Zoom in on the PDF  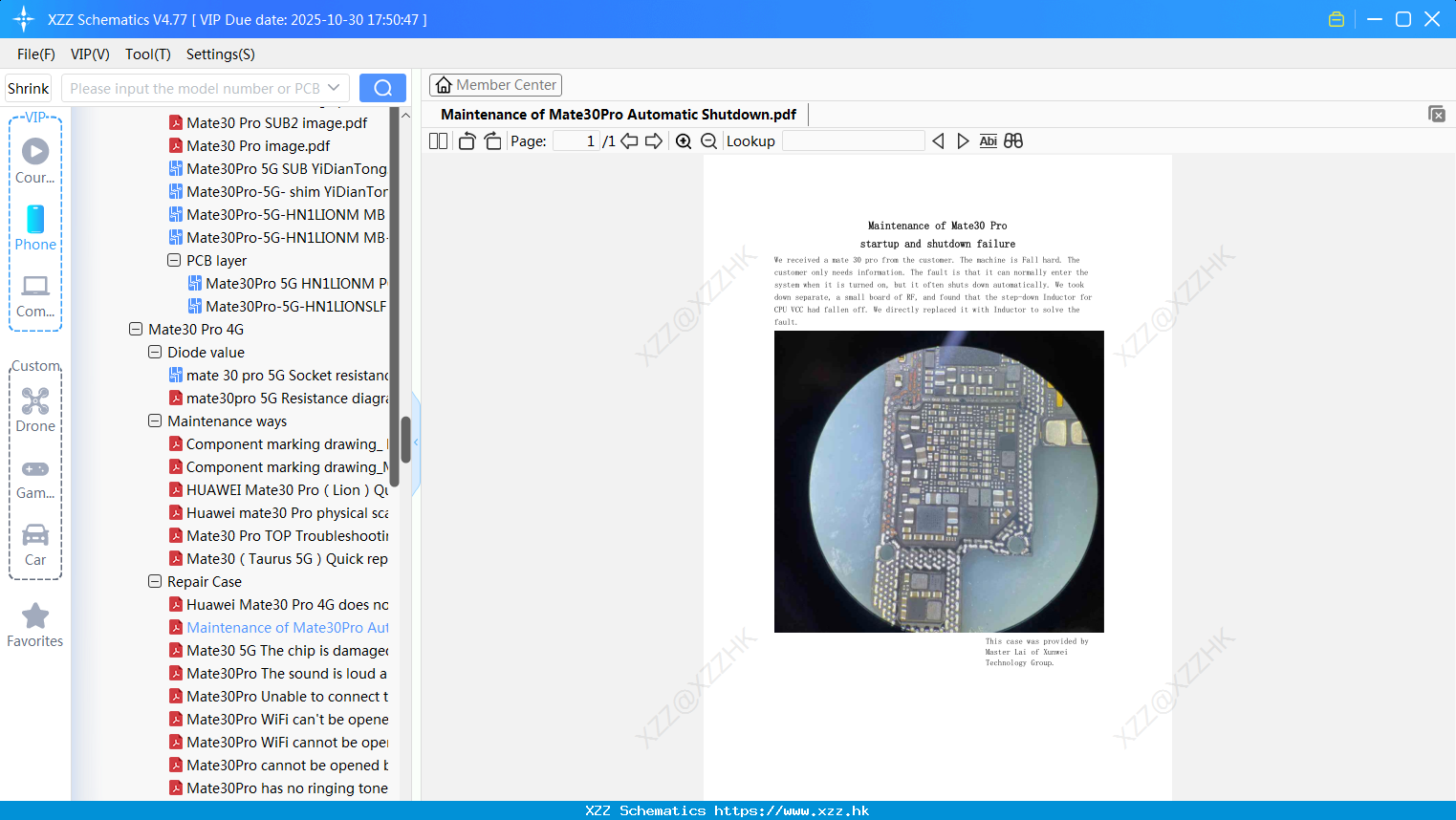click(x=684, y=140)
